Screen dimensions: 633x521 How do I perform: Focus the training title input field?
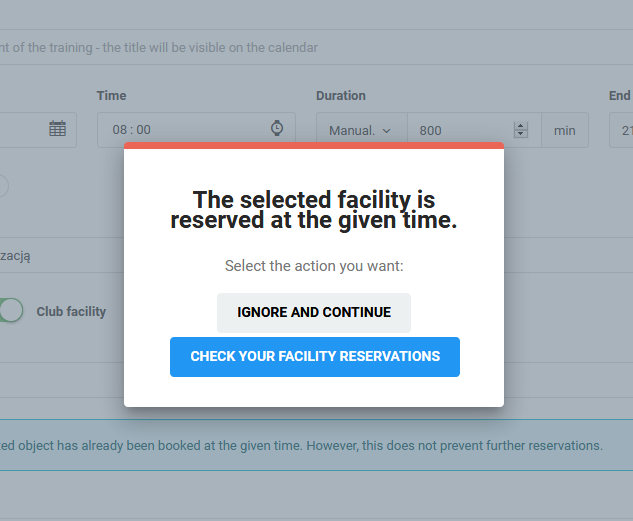coord(300,47)
